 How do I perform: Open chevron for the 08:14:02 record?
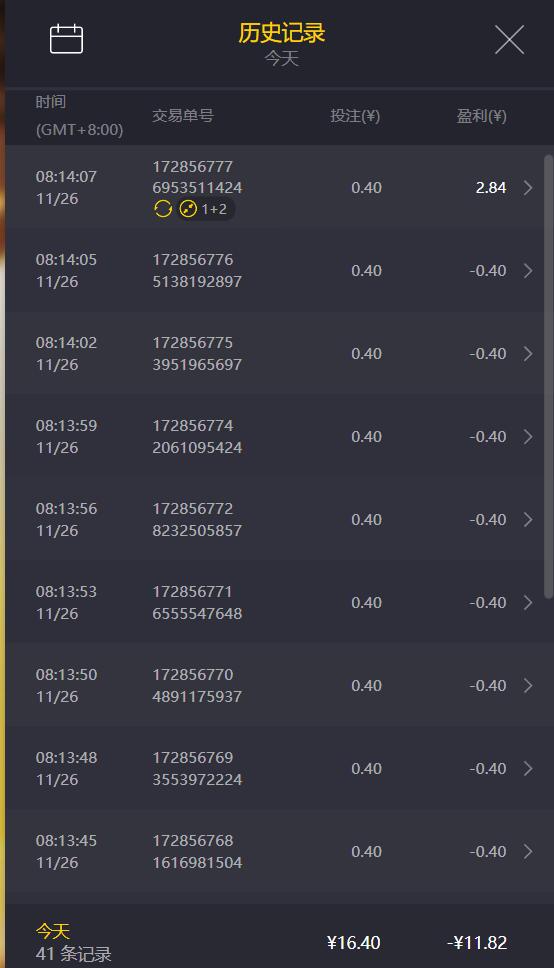pos(528,354)
